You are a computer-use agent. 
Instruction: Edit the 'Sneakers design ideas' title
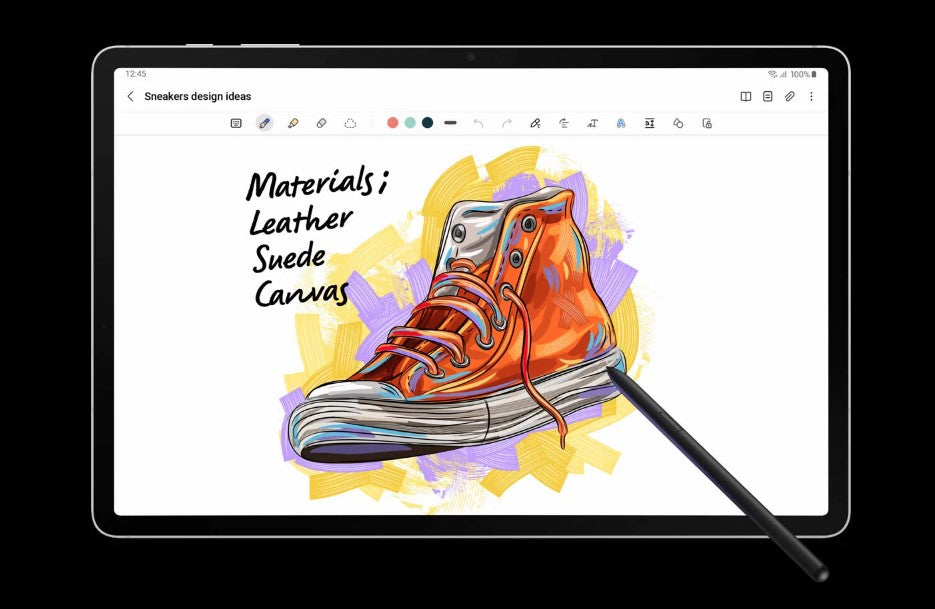point(198,97)
